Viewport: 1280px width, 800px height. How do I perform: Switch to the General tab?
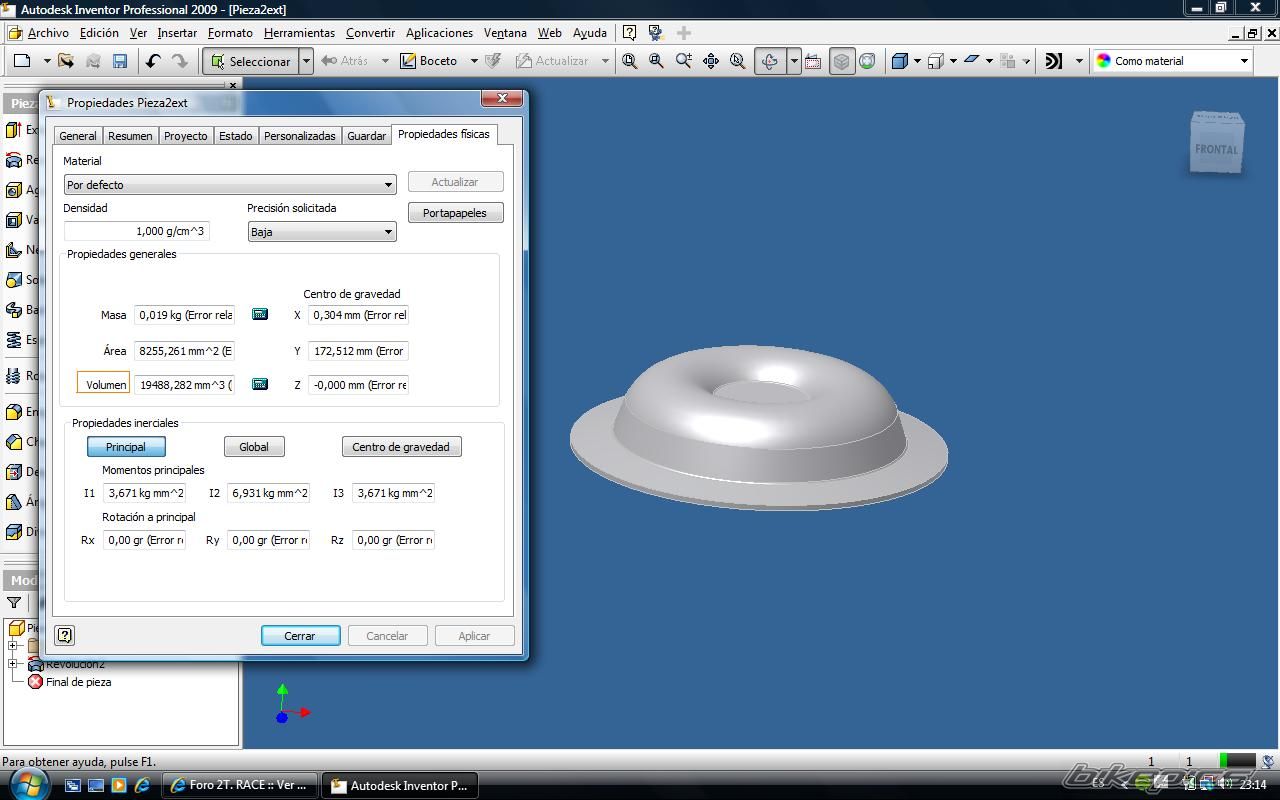(78, 136)
